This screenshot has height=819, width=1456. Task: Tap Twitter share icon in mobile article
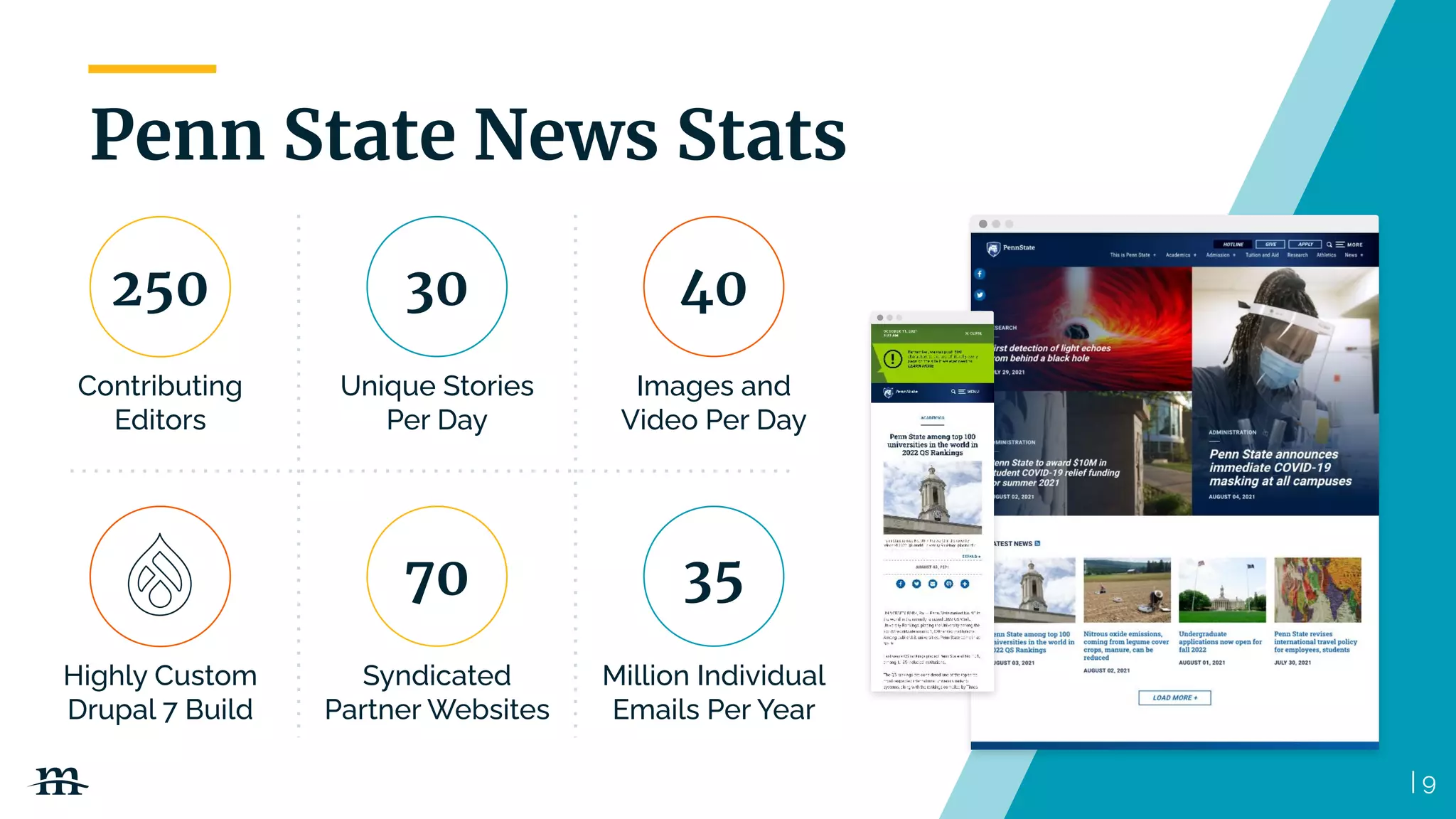coord(916,584)
